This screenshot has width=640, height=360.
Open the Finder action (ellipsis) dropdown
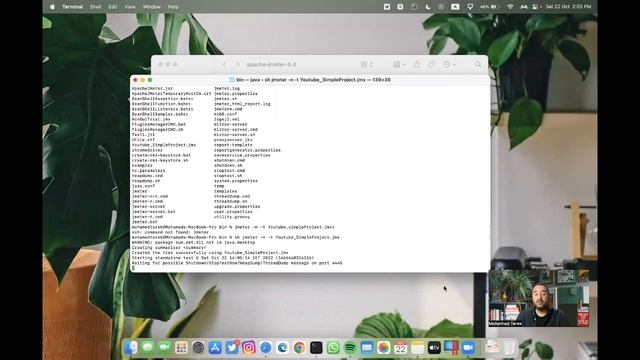[449, 64]
